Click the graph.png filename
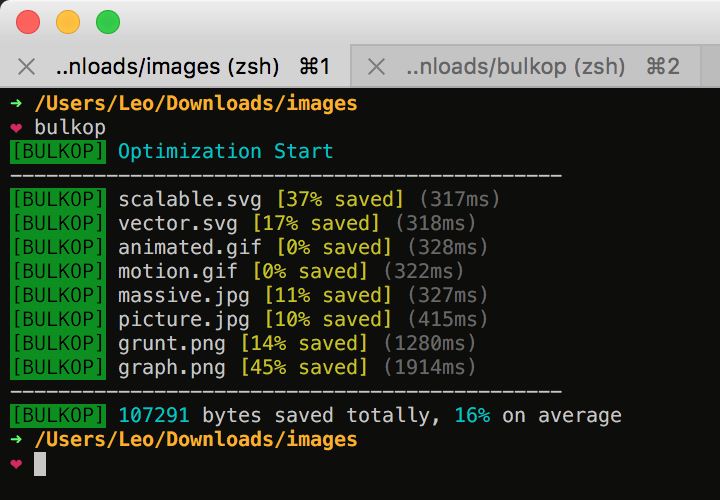Image resolution: width=720 pixels, height=500 pixels. tap(172, 368)
